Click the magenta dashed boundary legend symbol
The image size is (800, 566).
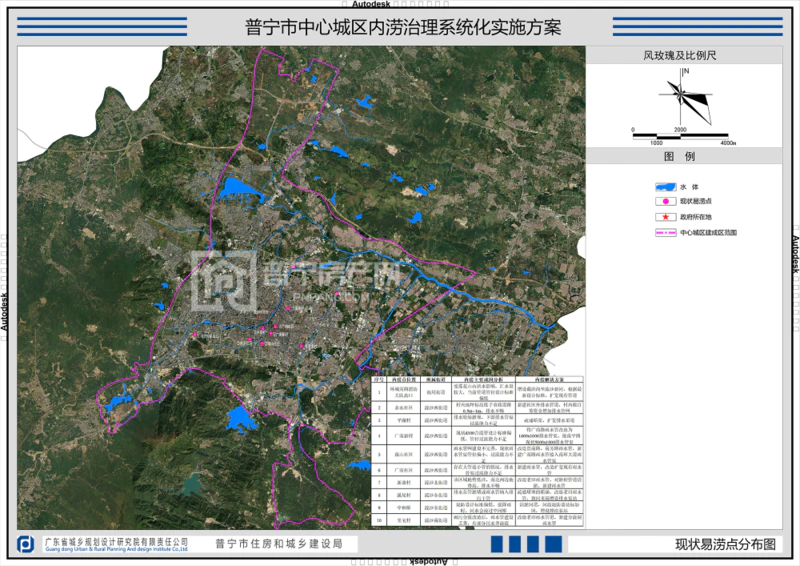[664, 231]
